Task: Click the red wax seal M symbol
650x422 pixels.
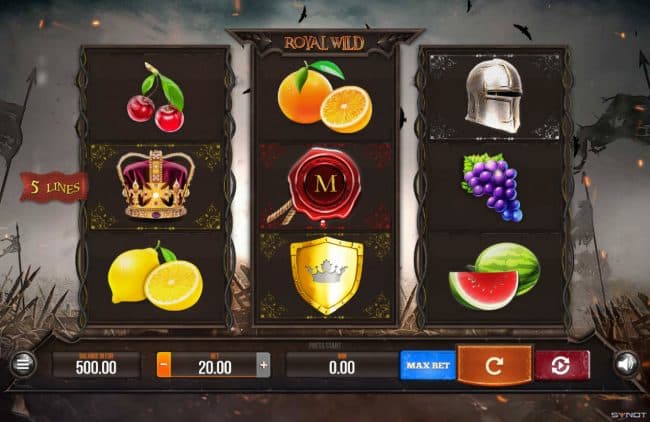Action: (x=319, y=187)
